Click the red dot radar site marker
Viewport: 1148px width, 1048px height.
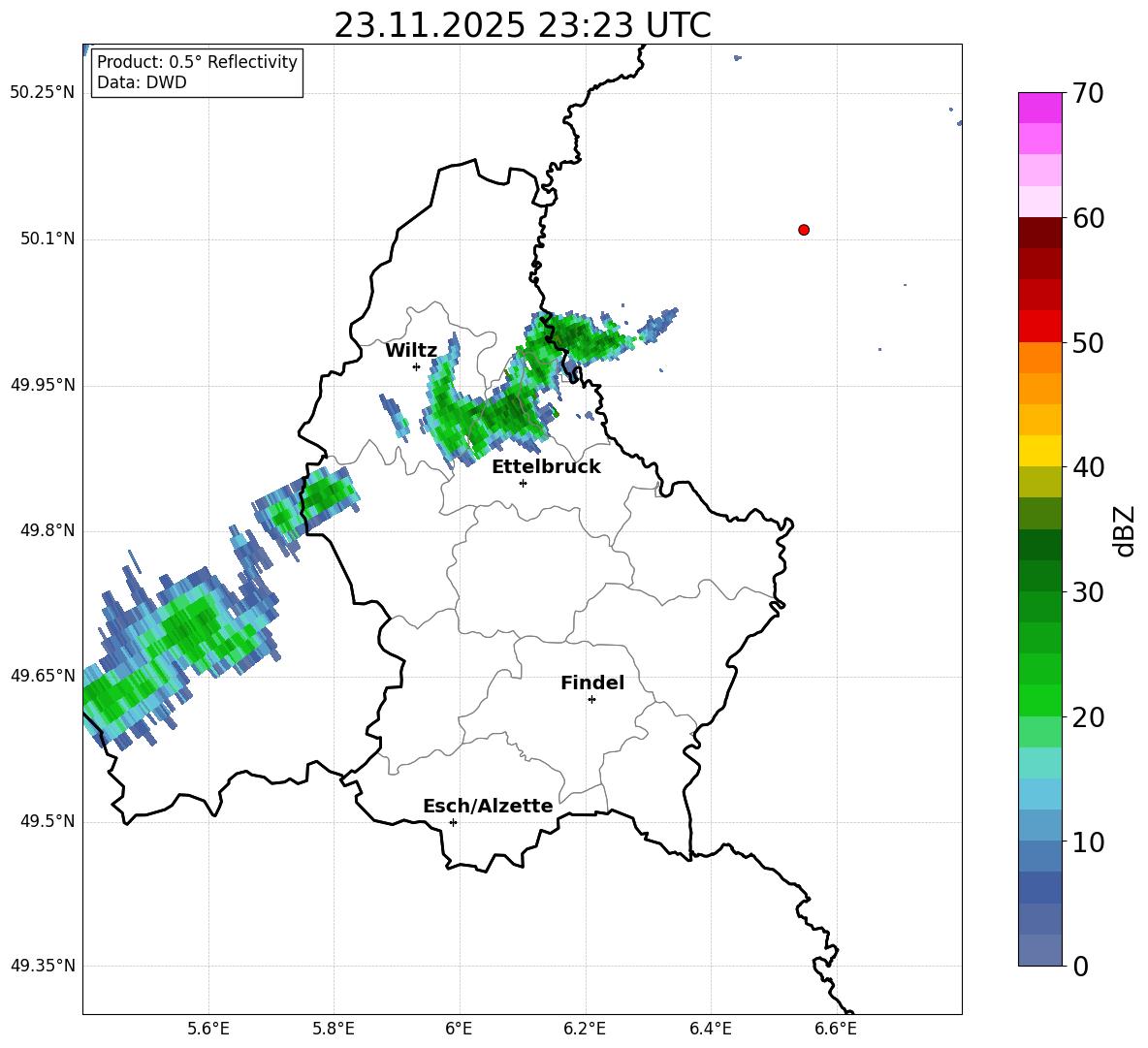(803, 230)
